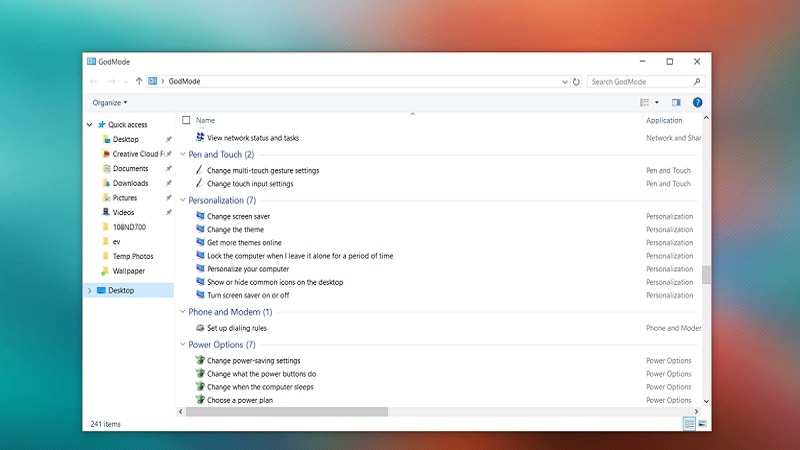Select large icons view in status bar
Screen dimensions: 800x450
click(x=703, y=423)
